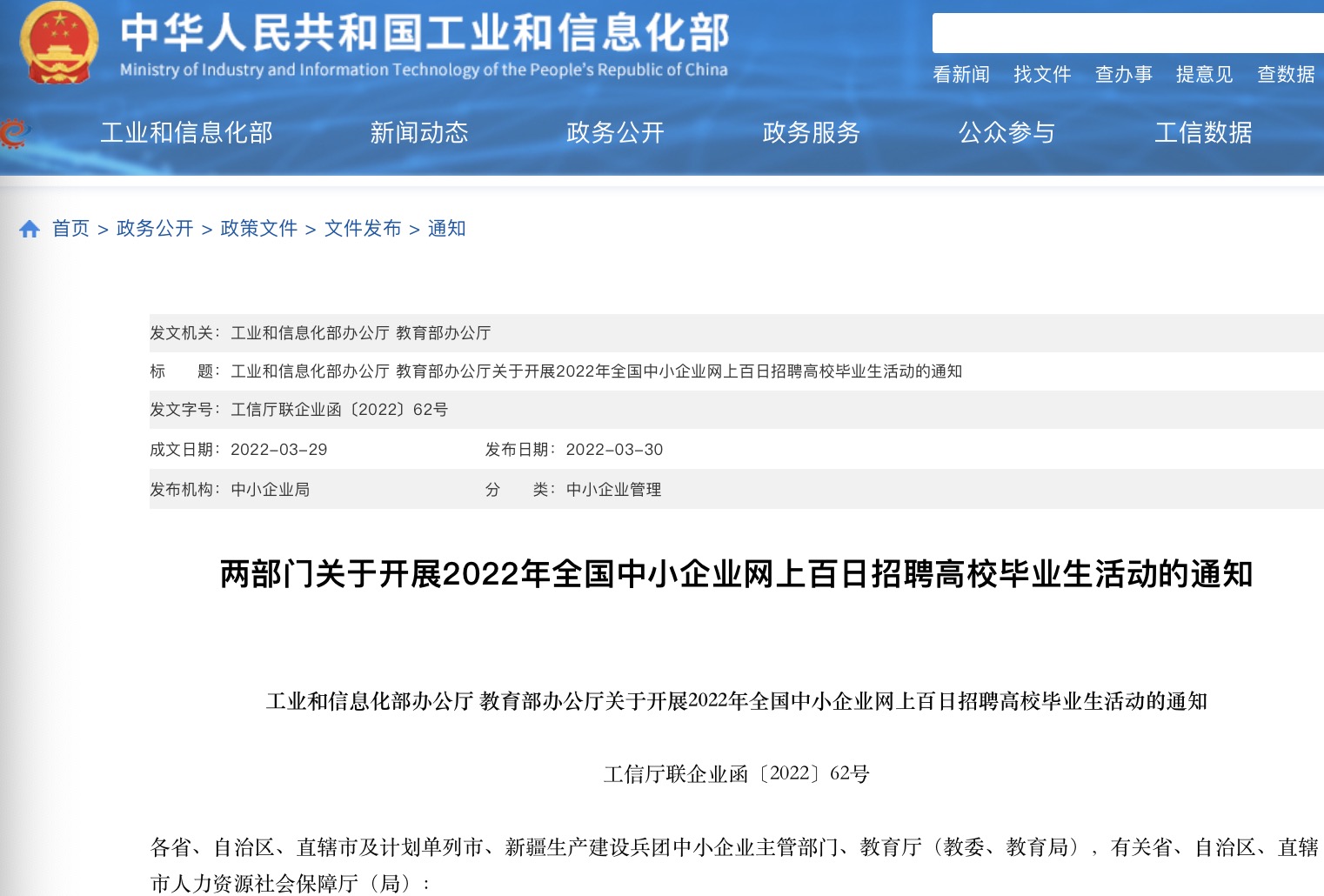The width and height of the screenshot is (1324, 896).
Task: Select the 标题 row document title
Action: pos(596,371)
